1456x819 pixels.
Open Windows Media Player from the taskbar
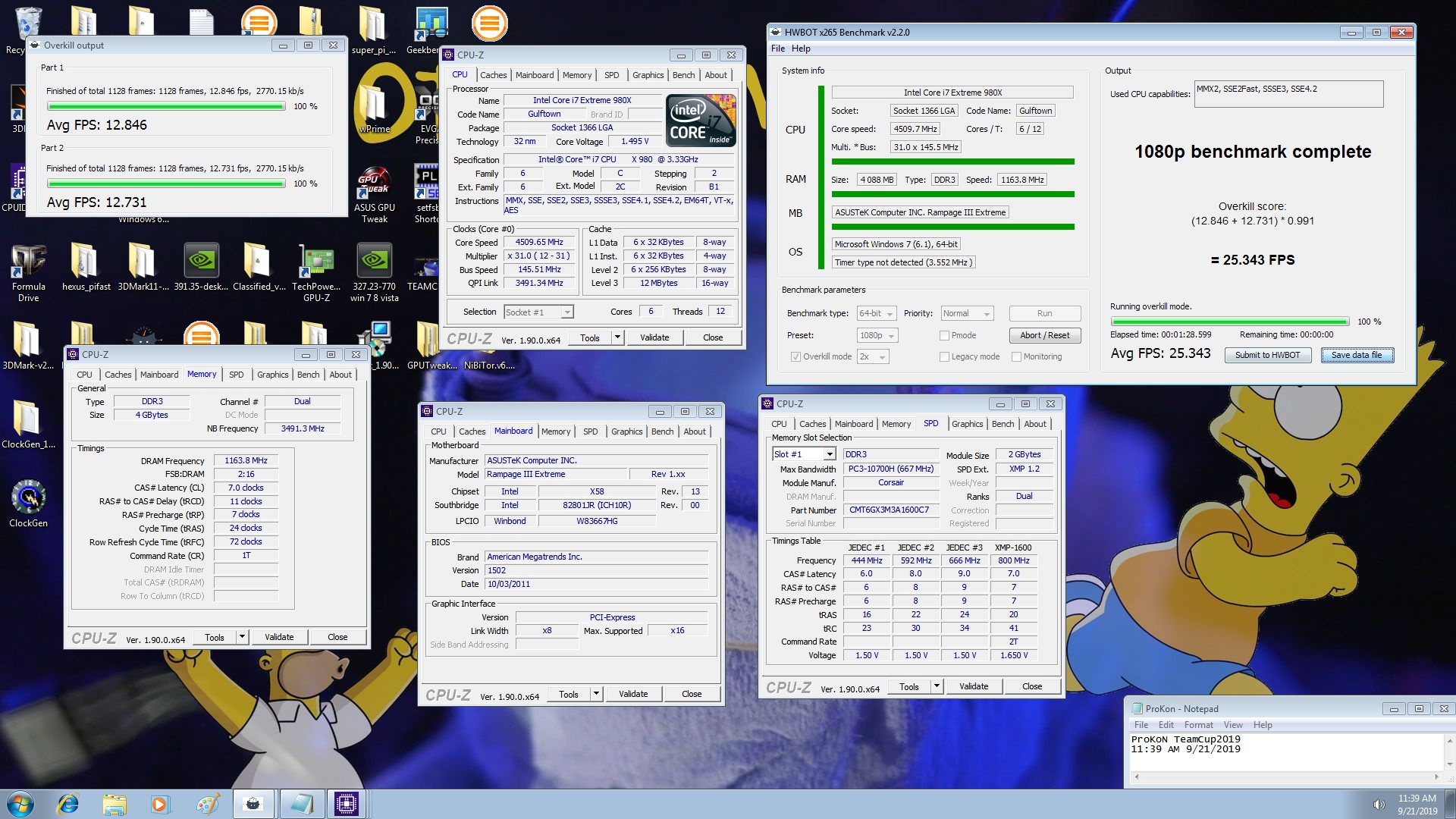[x=160, y=804]
